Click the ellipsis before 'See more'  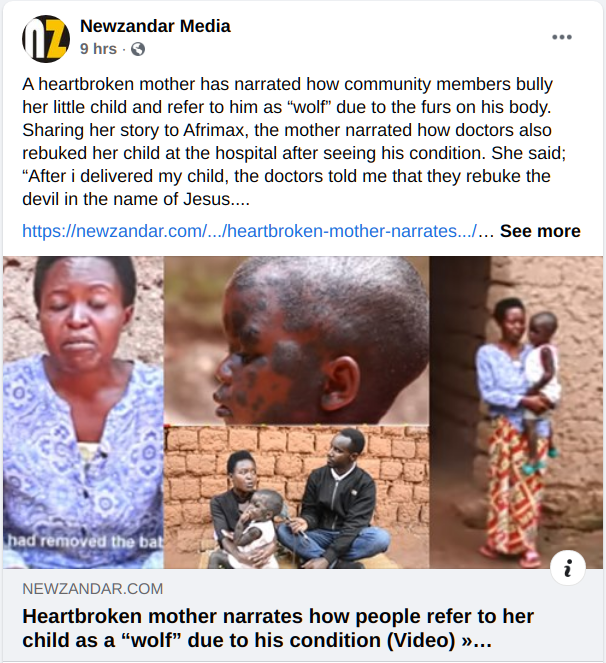click(x=486, y=231)
